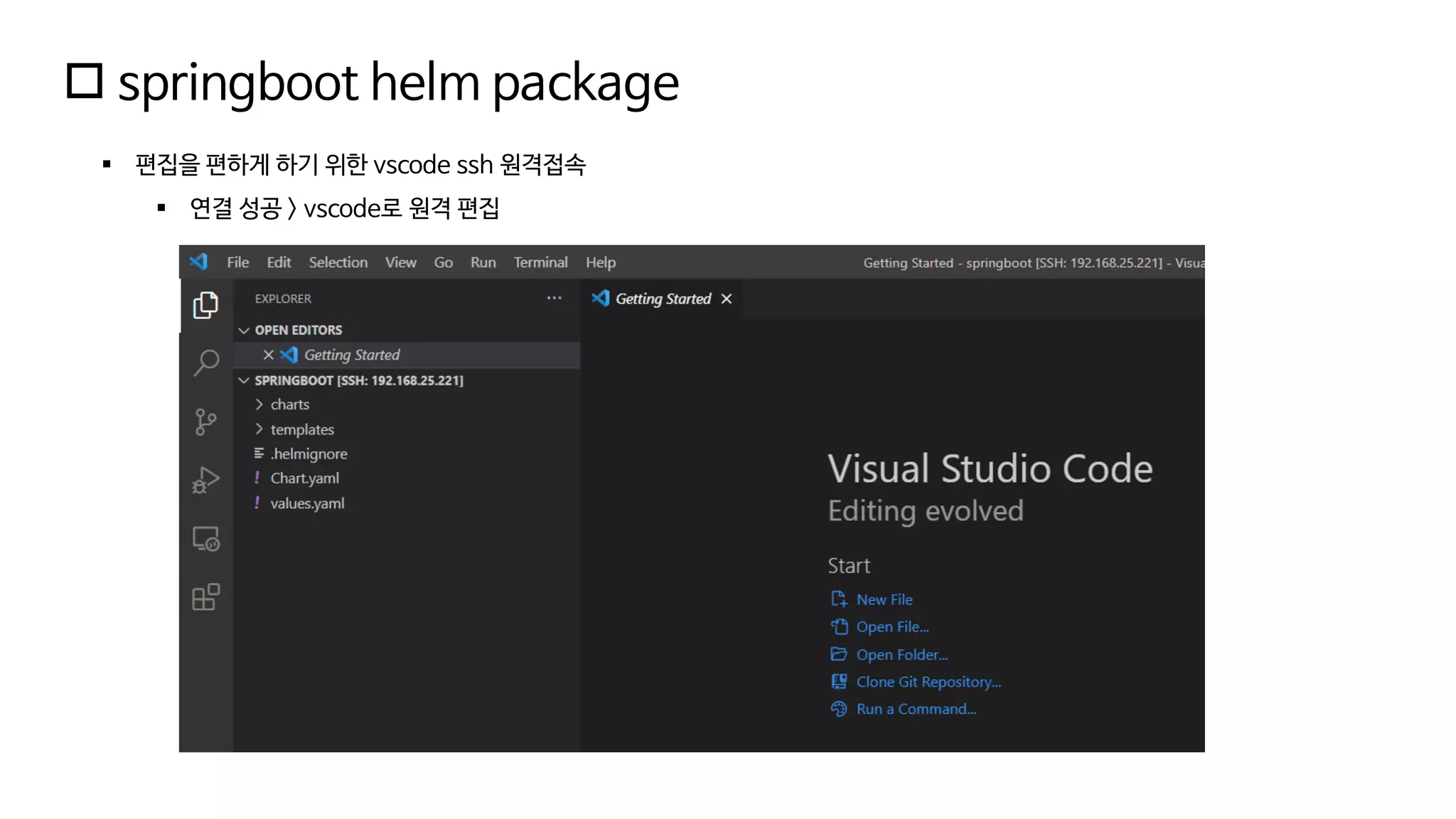
Task: Open the Explorer view in activity bar
Action: point(205,305)
